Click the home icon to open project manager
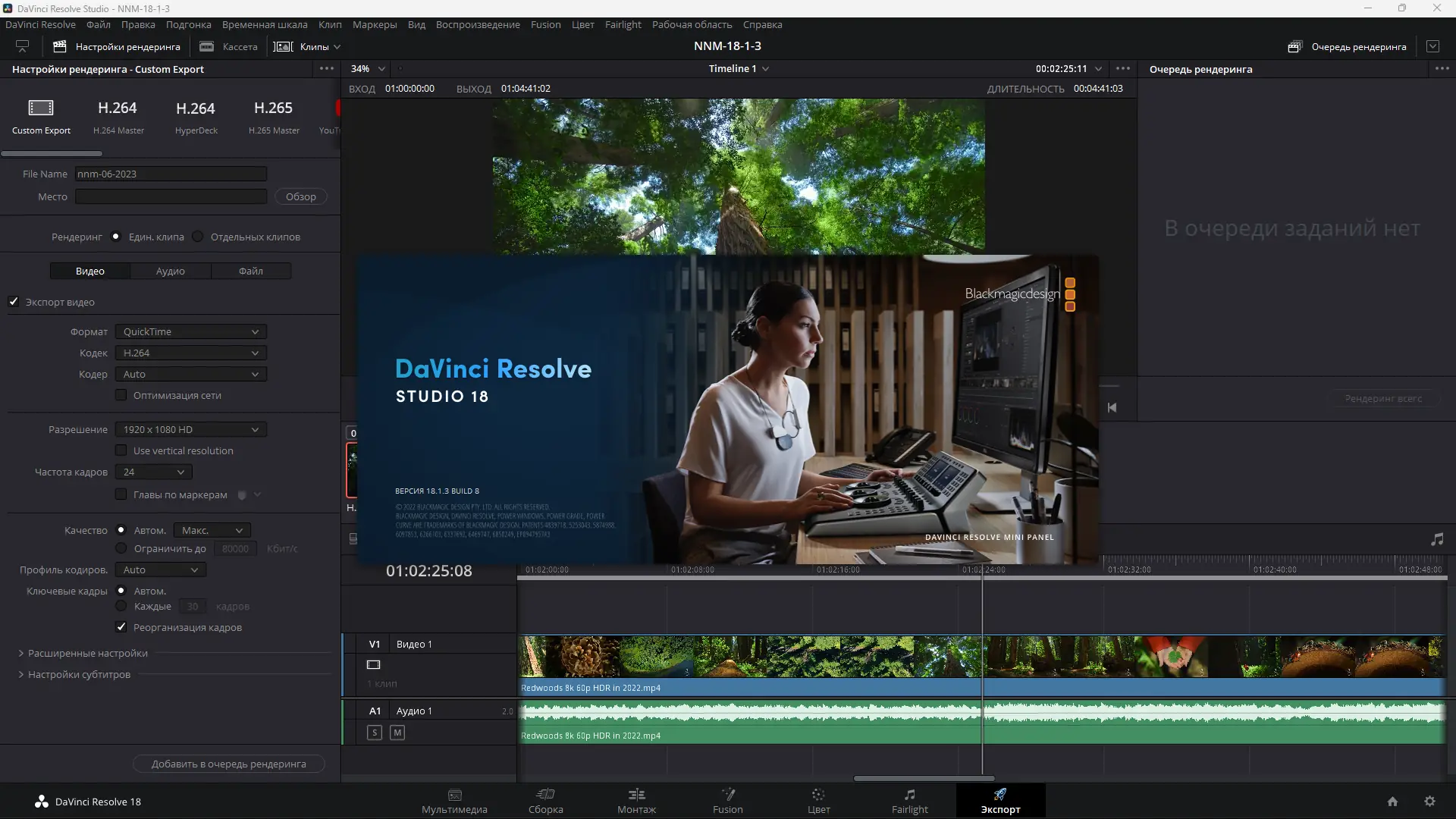 click(1394, 802)
